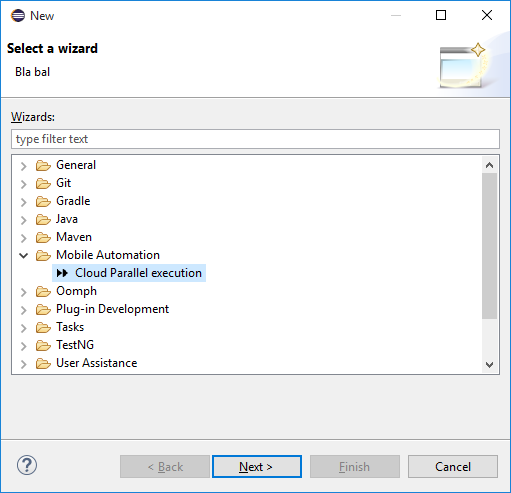Expand the User Assistance category
This screenshot has width=511, height=493.
pos(23,364)
